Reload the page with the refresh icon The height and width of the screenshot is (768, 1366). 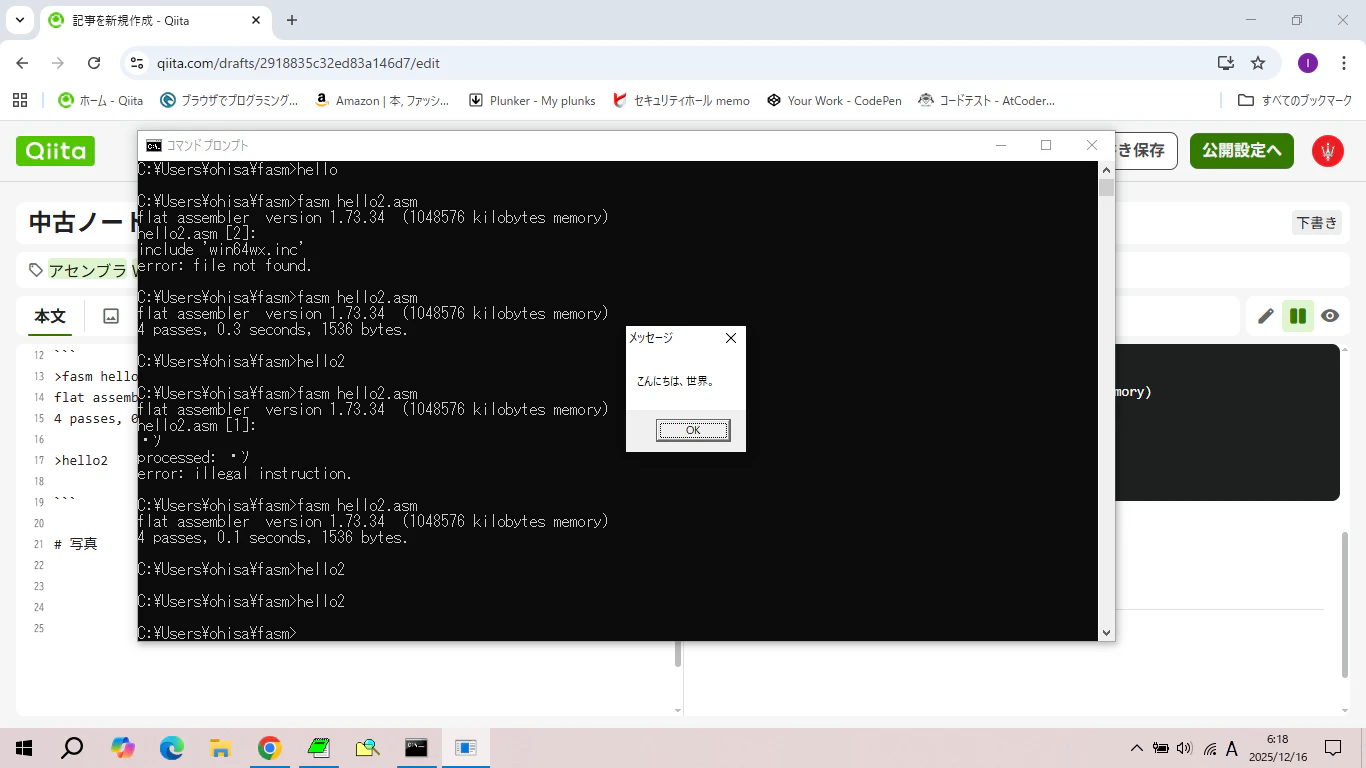(x=94, y=63)
